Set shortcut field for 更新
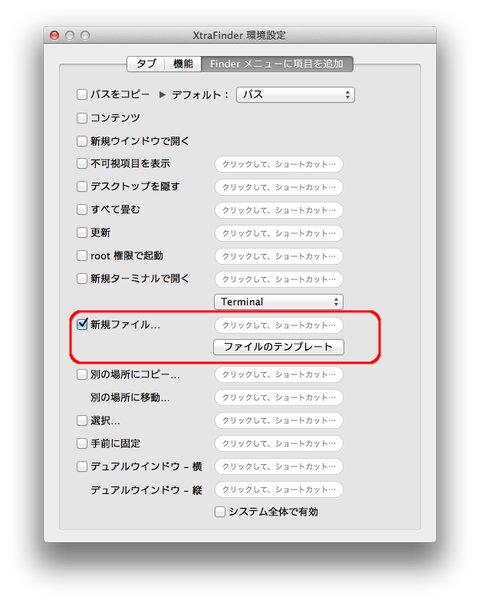480x603 pixels. point(279,233)
